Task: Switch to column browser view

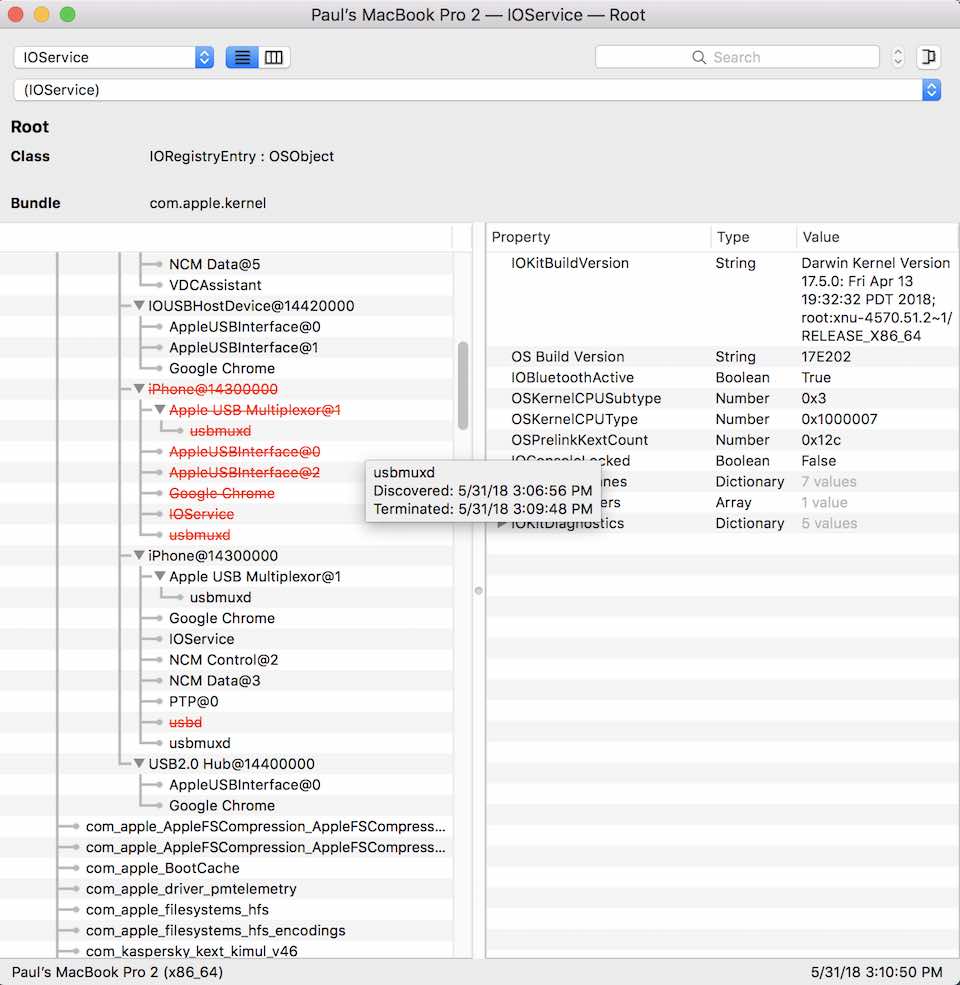Action: pos(274,57)
